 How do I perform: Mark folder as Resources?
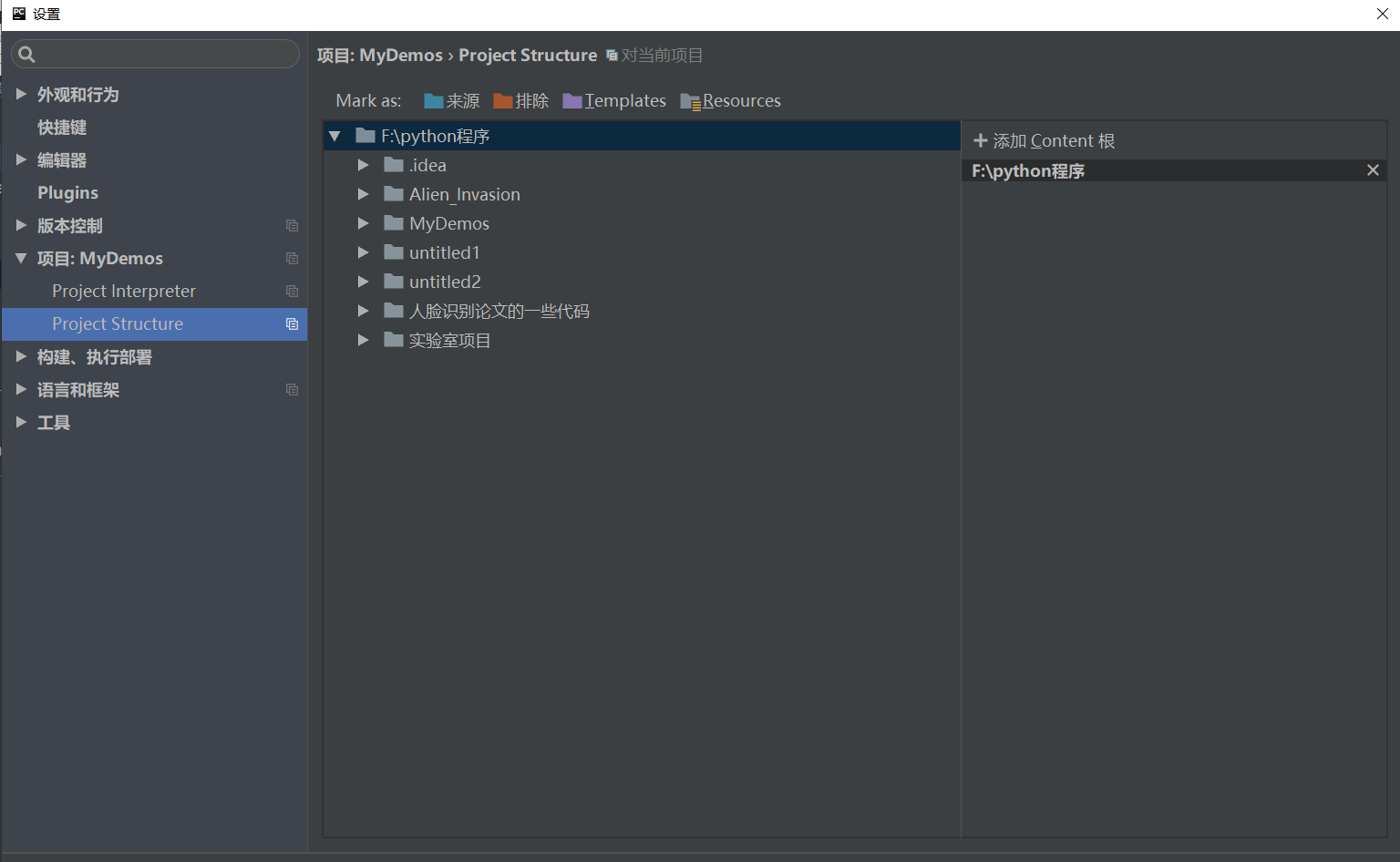730,100
